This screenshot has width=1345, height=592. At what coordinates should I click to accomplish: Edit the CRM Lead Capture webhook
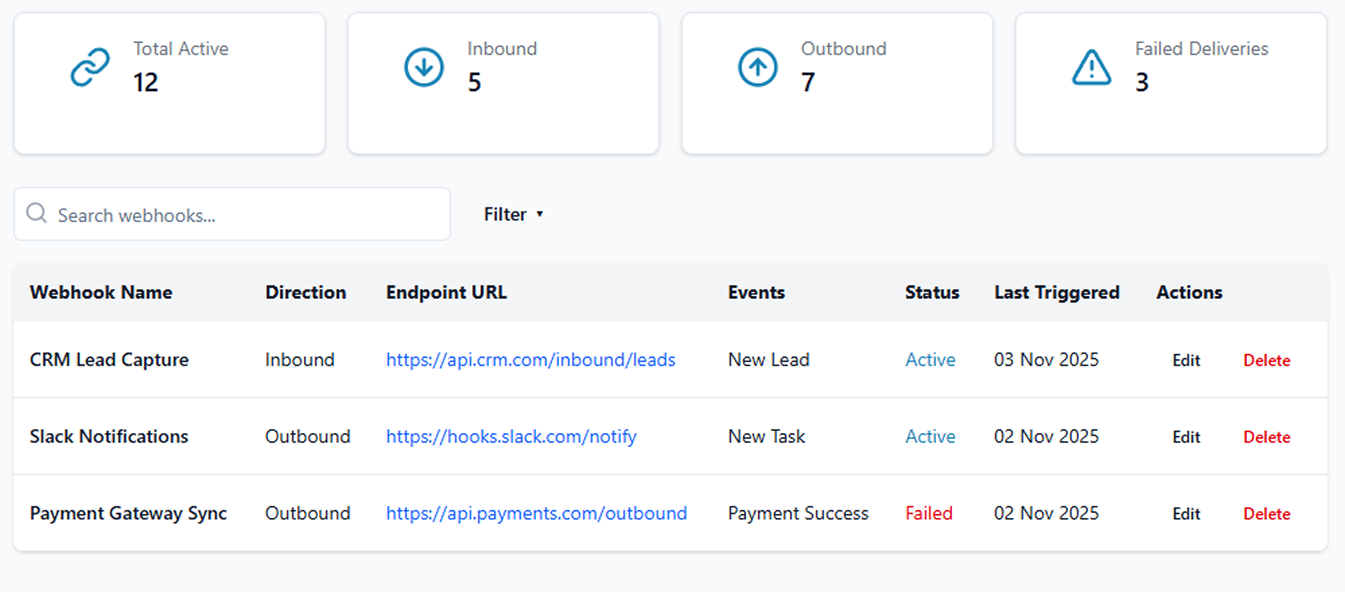1186,361
